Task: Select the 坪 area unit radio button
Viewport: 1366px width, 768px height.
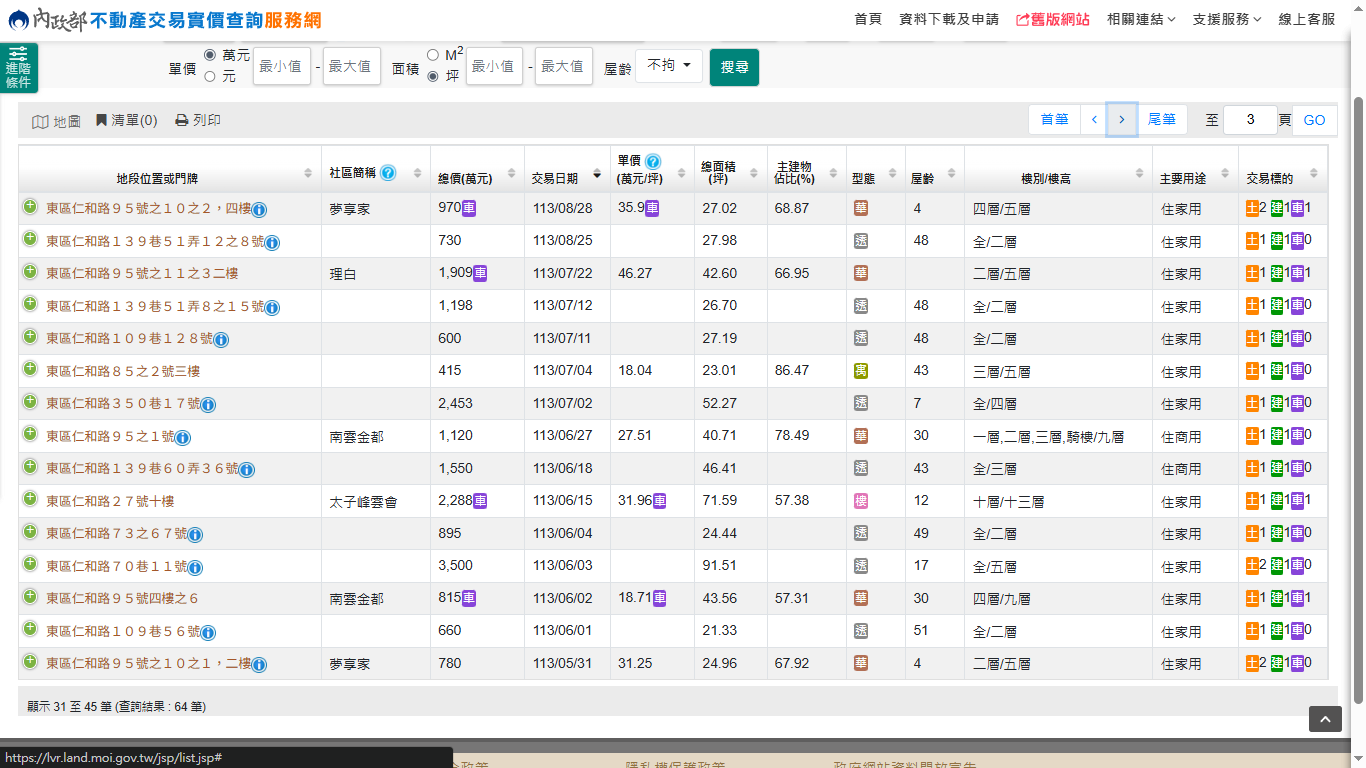Action: pos(433,76)
